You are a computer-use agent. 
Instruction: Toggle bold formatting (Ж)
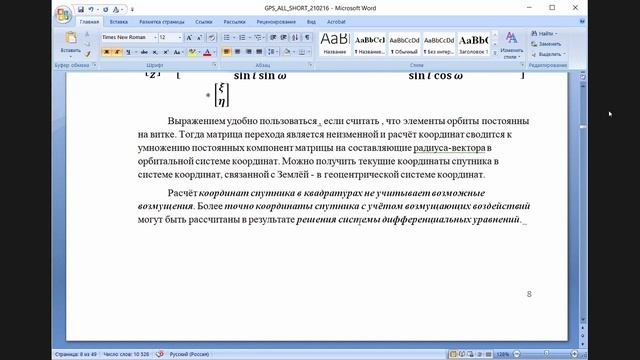107,52
